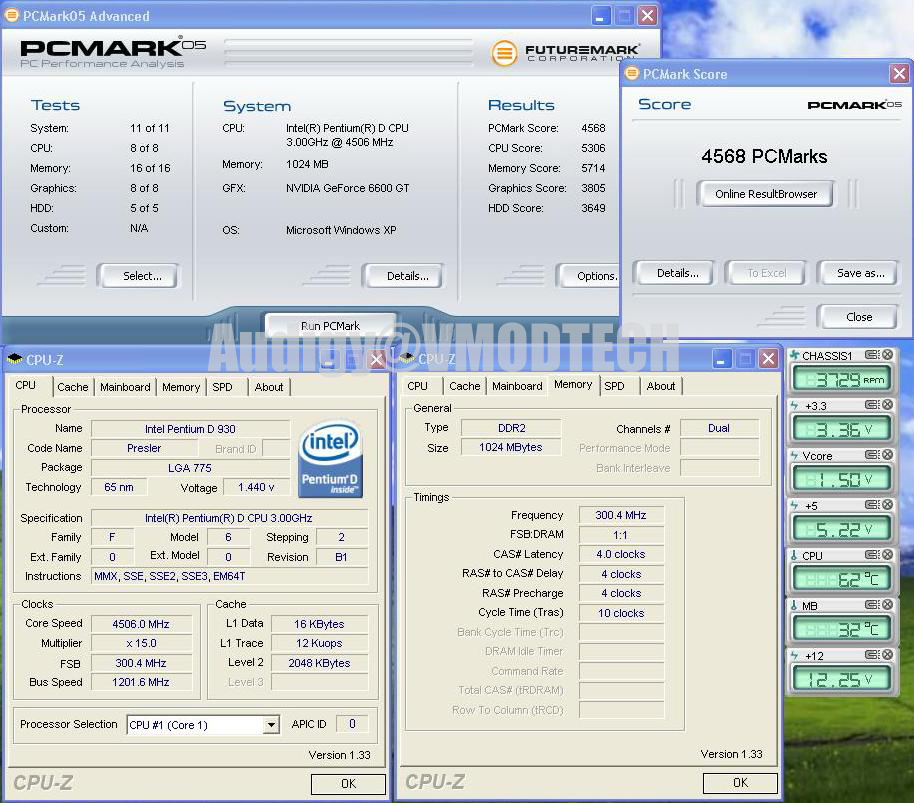
Task: Close the +12 voltage sensor panel
Action: coord(887,656)
